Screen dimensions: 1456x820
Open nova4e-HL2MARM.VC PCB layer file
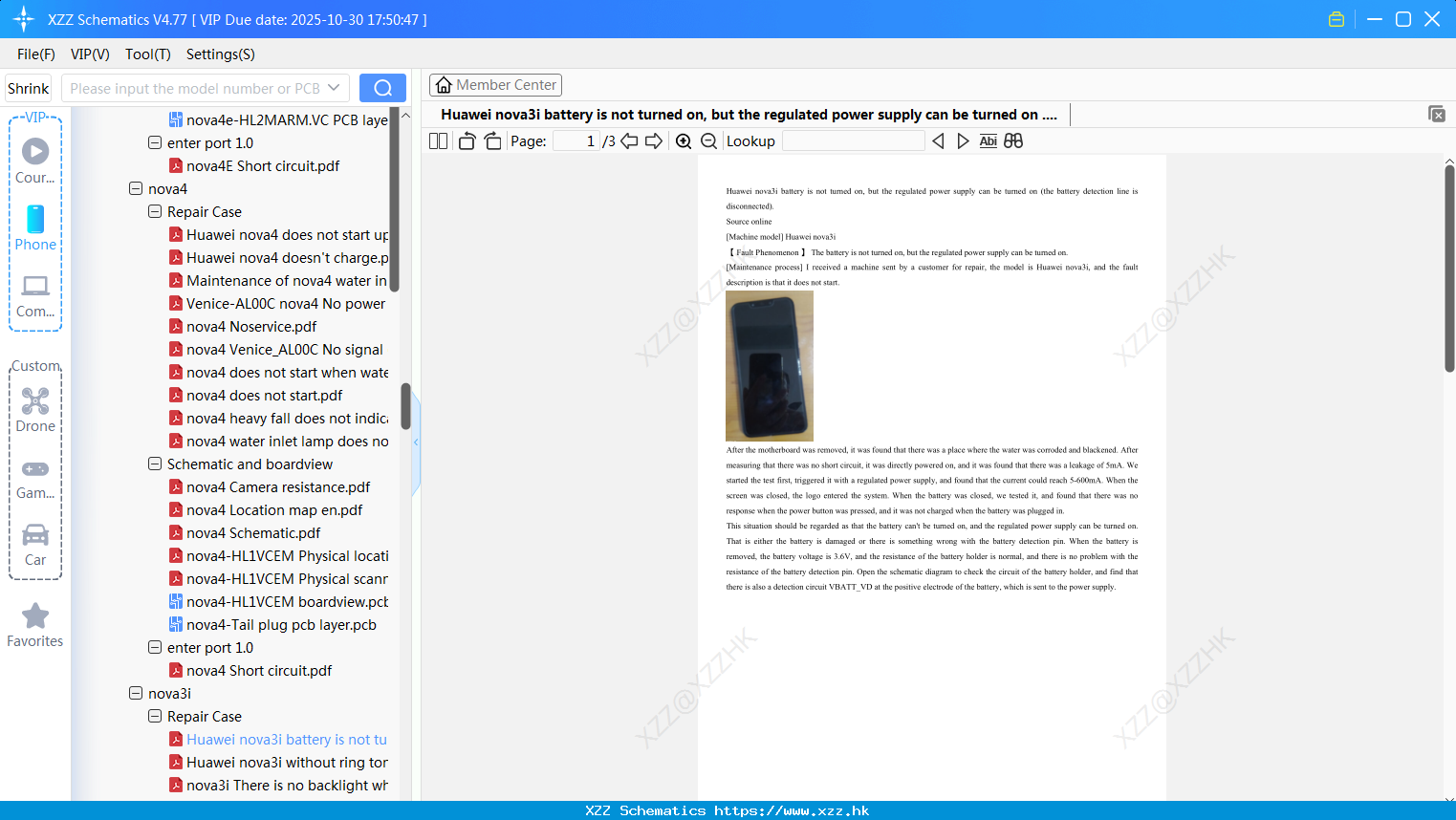tap(278, 120)
